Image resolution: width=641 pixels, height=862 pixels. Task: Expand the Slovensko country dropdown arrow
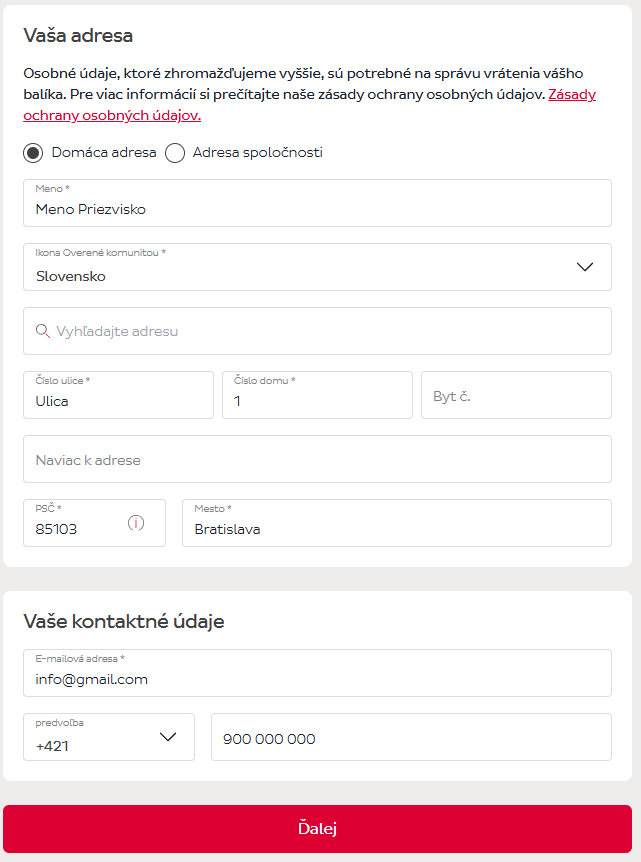[586, 267]
